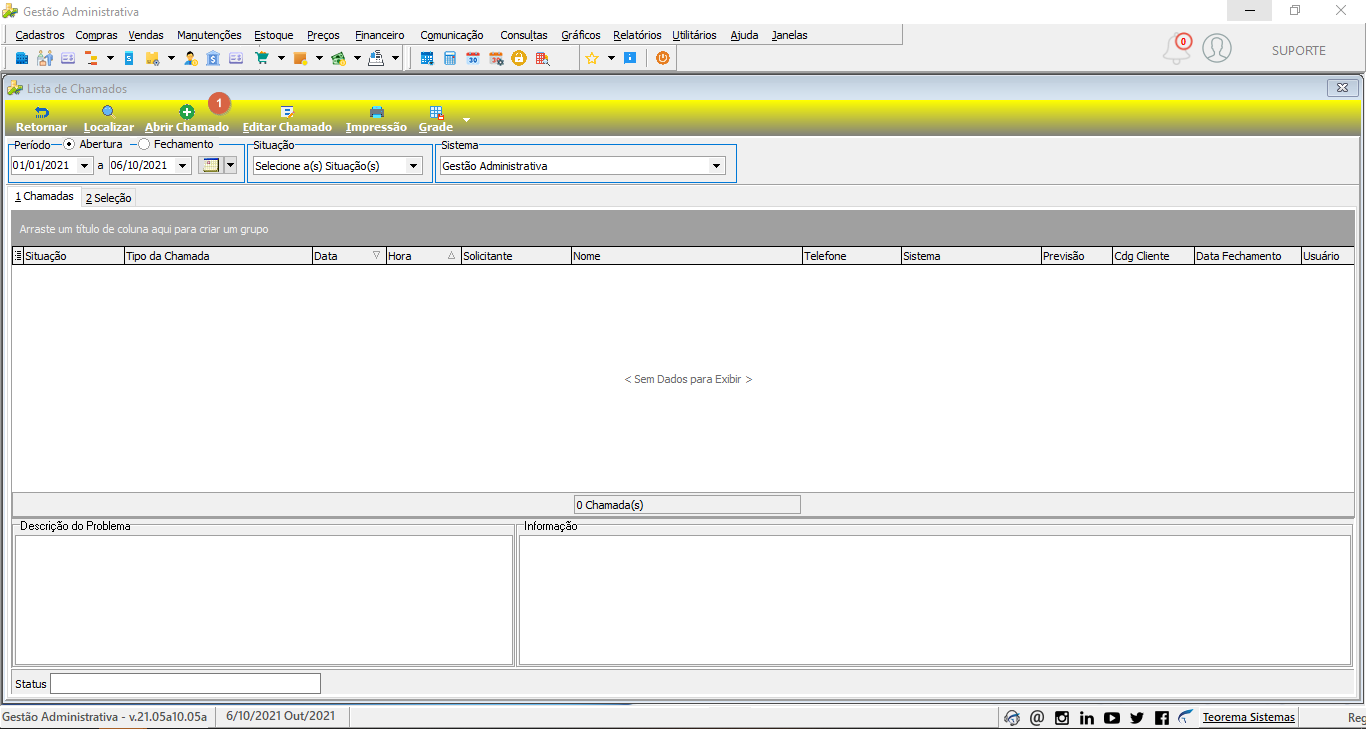Click the shopping cart toolbar icon

click(262, 58)
